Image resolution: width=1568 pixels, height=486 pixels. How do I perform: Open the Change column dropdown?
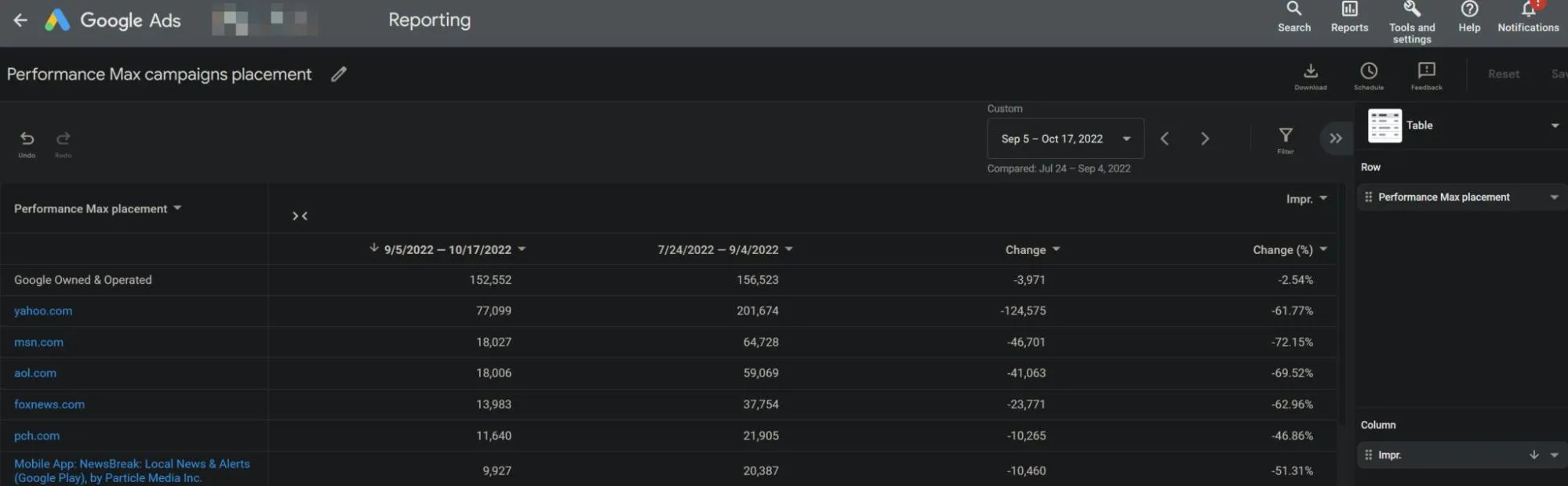[x=1057, y=249]
